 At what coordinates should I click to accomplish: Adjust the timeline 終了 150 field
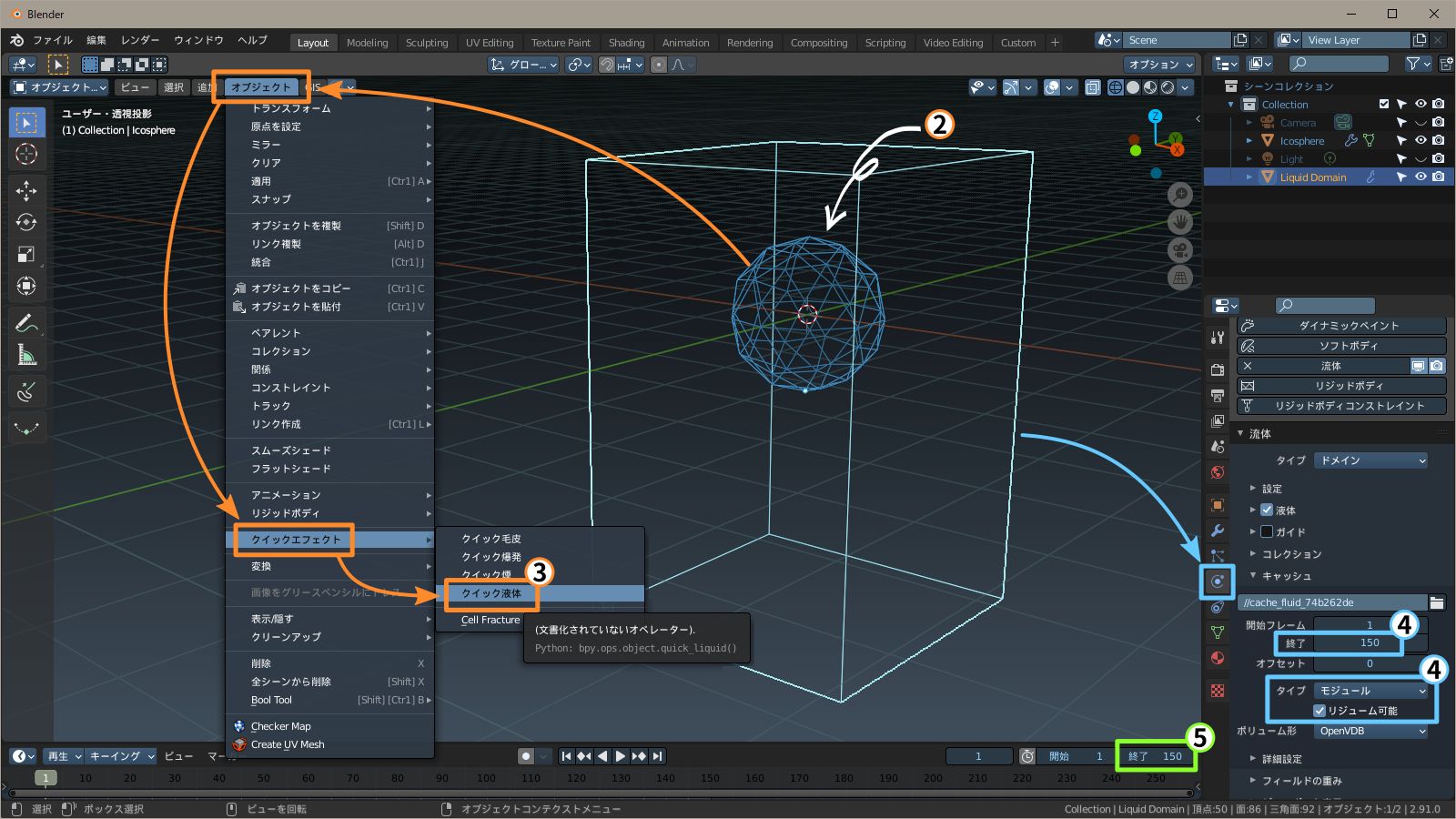coord(1155,756)
